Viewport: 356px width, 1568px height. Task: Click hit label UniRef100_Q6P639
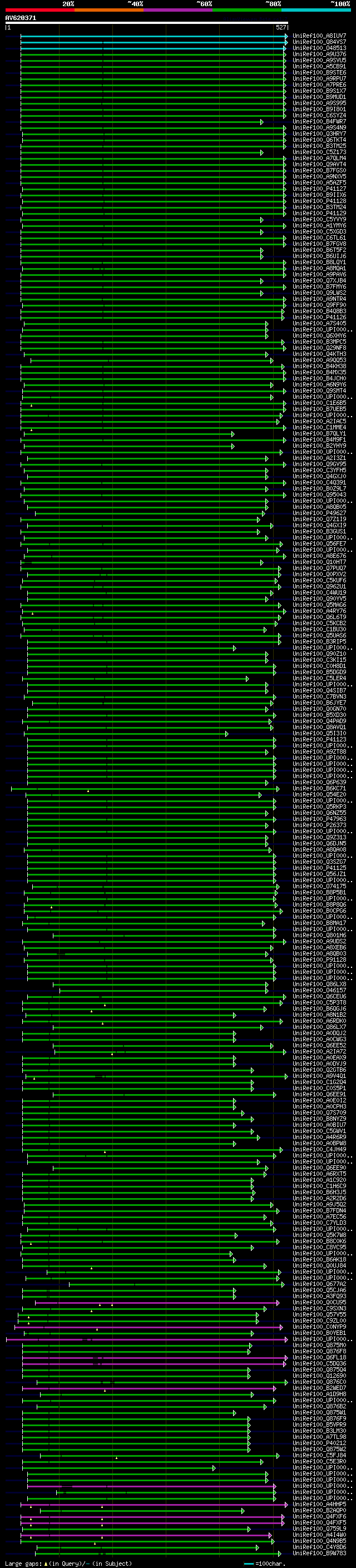pyautogui.click(x=319, y=782)
